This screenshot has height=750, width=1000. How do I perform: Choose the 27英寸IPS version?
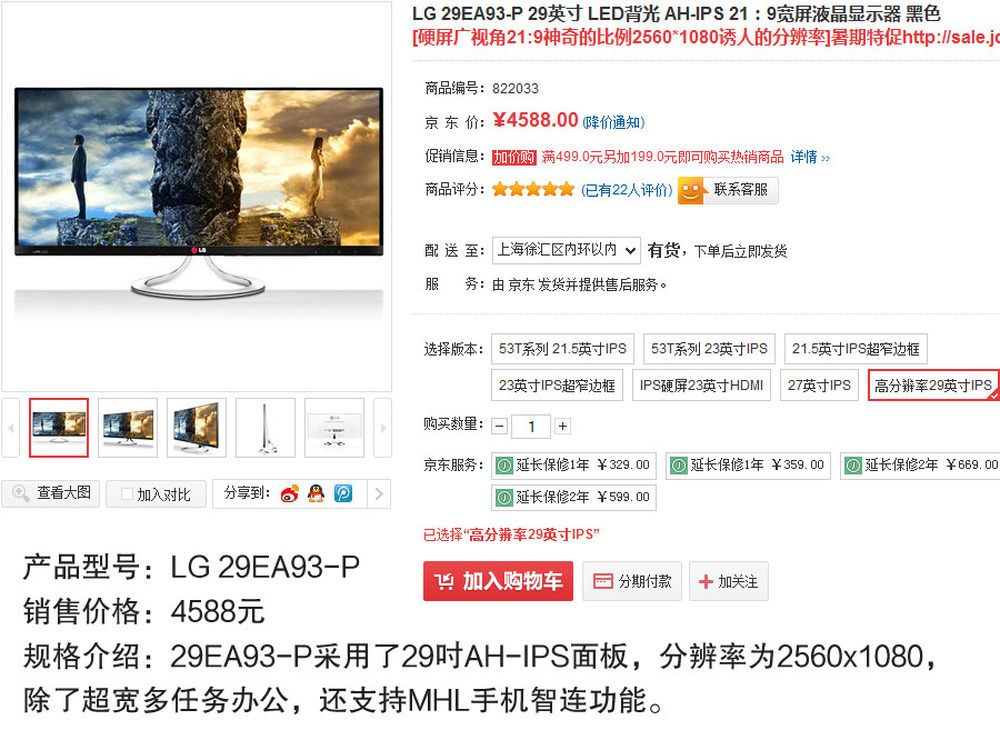coord(819,385)
